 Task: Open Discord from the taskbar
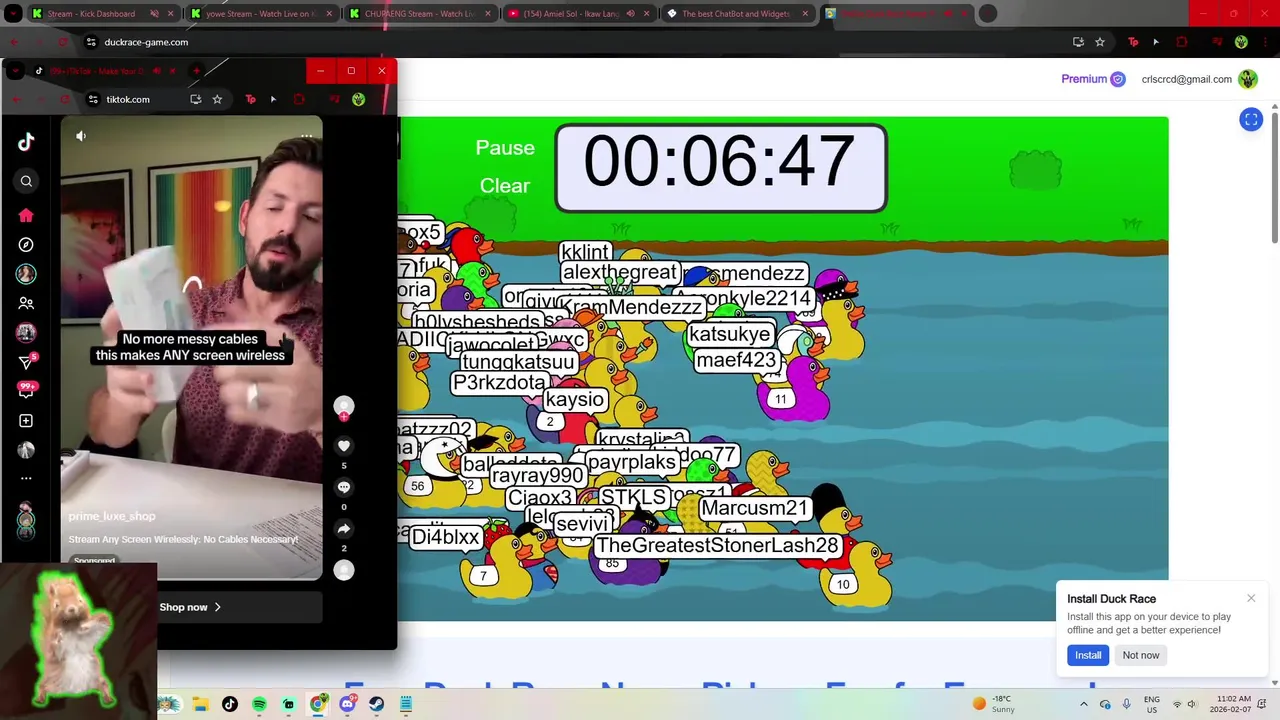click(347, 704)
